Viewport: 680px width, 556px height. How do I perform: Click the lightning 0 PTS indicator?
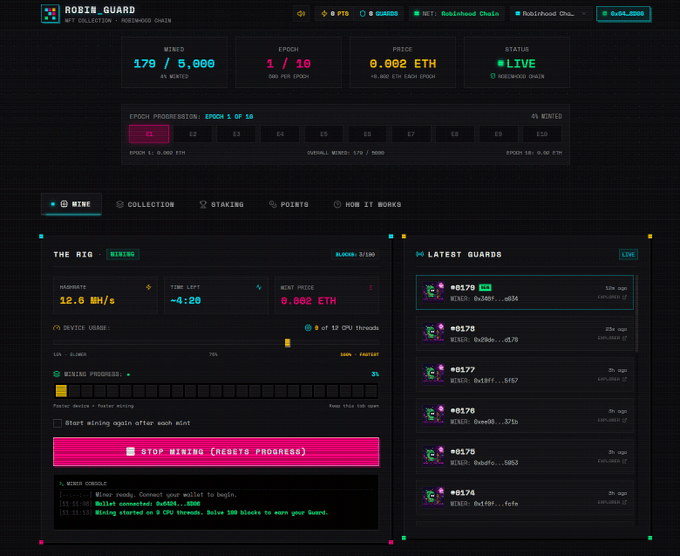[335, 13]
